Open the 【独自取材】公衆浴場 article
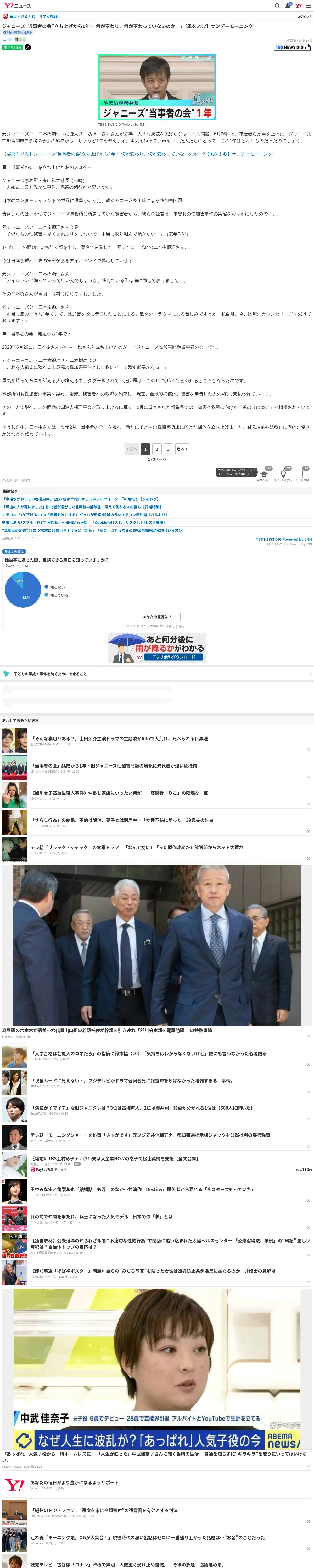 170,1244
